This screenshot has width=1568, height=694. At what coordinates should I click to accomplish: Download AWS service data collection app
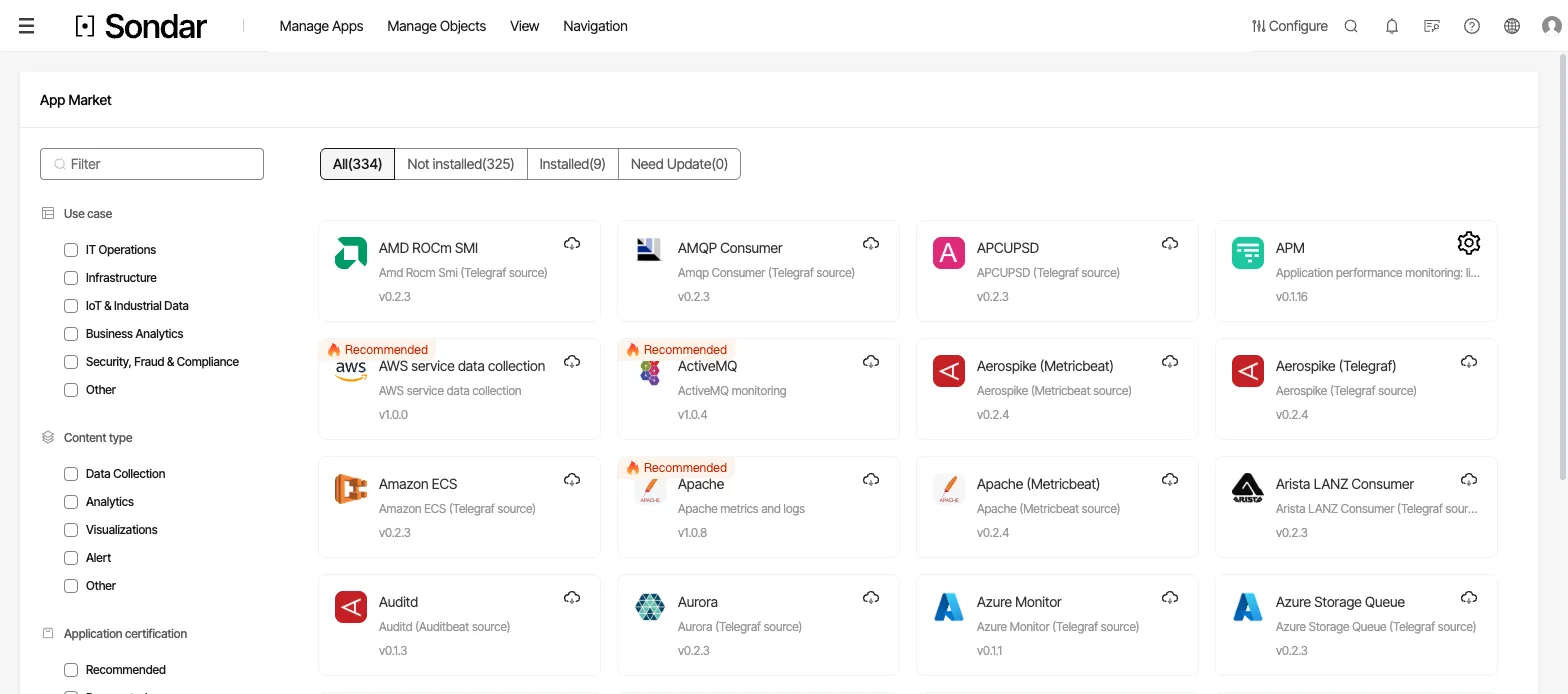click(x=572, y=362)
